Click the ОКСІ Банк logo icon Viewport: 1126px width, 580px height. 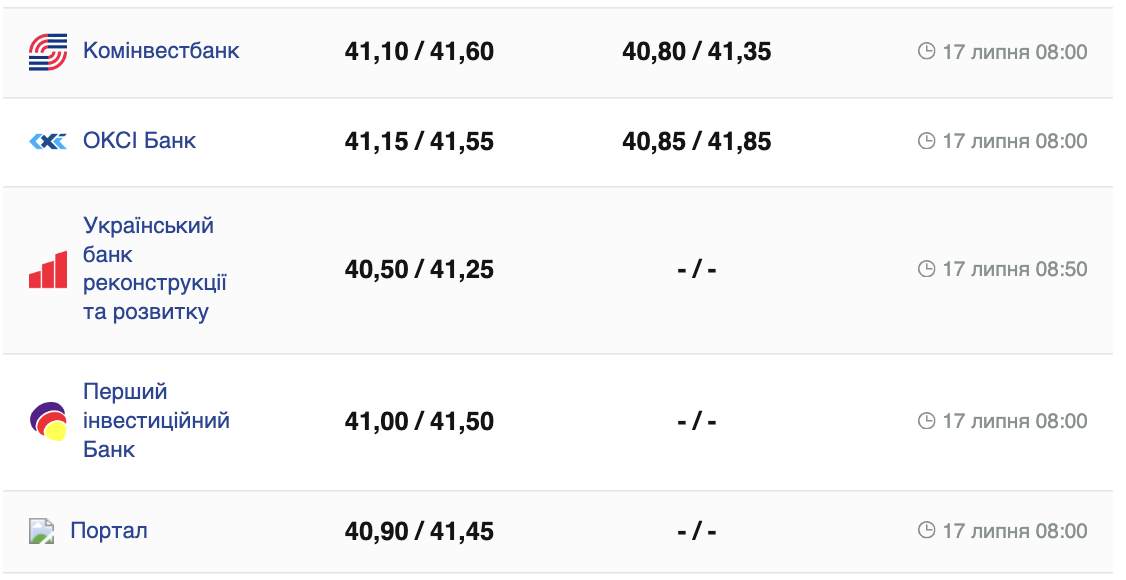[48, 141]
